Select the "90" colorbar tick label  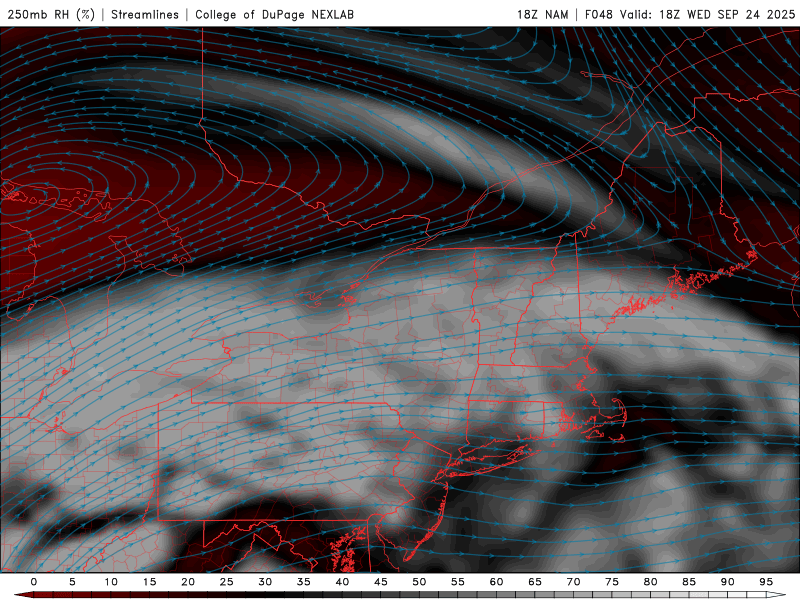click(728, 582)
